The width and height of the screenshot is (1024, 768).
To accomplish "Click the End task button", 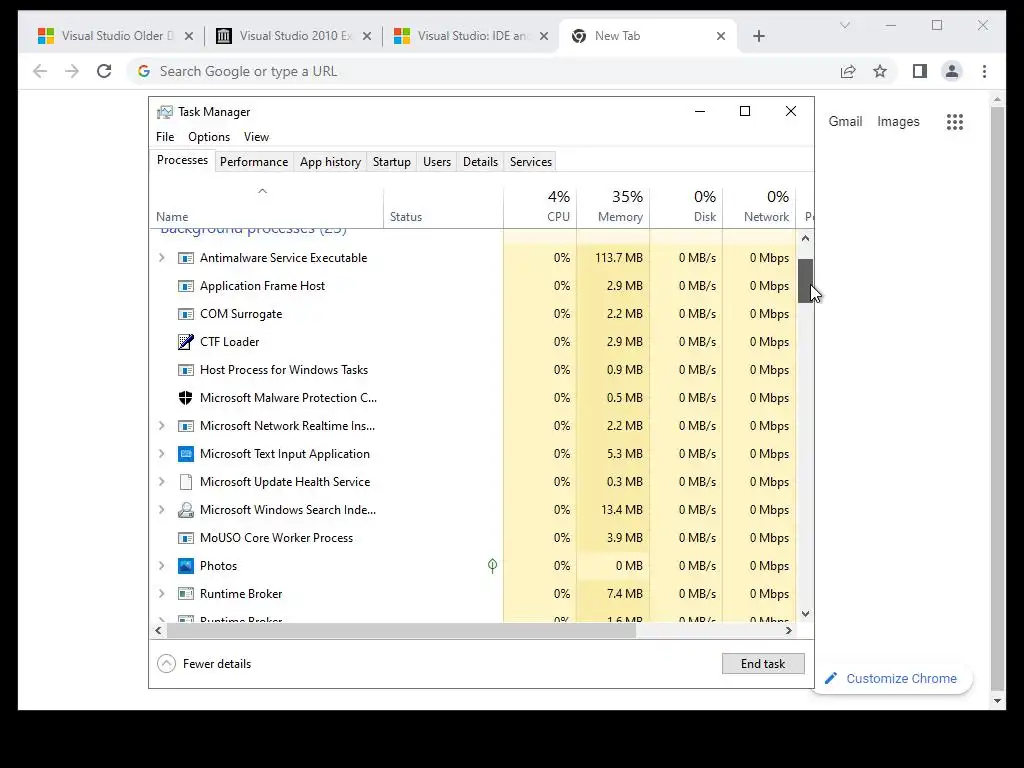I will [x=763, y=664].
